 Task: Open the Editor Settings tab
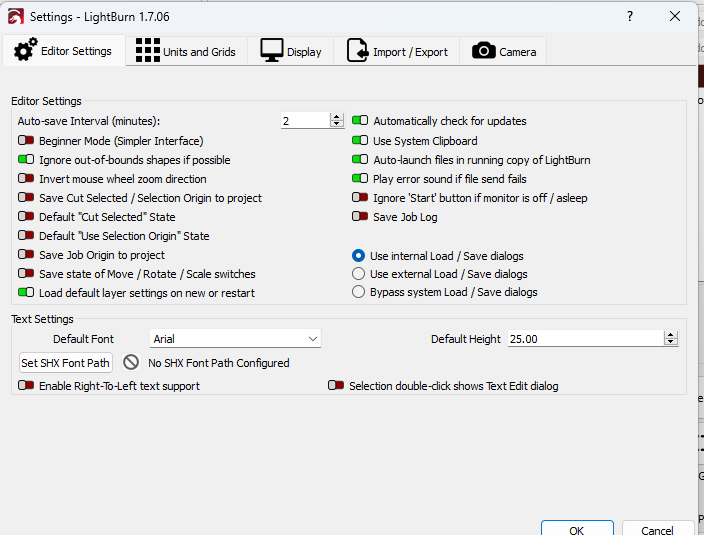63,51
